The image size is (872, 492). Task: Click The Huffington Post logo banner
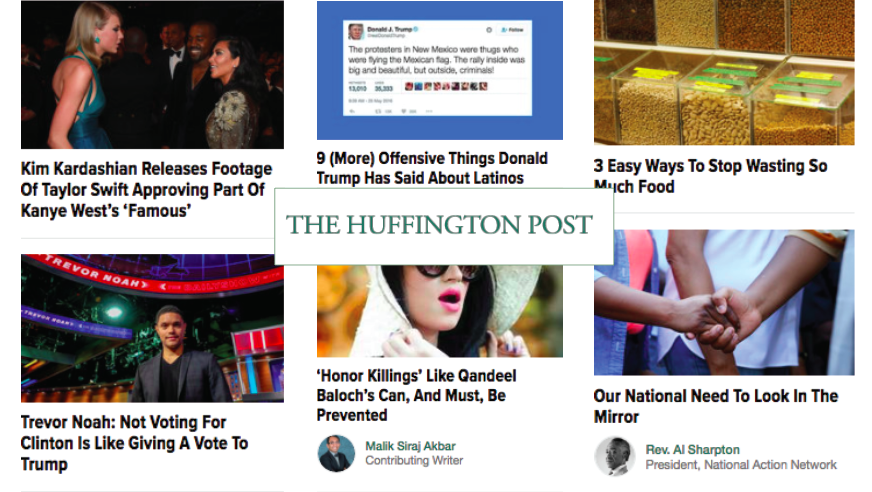click(x=444, y=226)
